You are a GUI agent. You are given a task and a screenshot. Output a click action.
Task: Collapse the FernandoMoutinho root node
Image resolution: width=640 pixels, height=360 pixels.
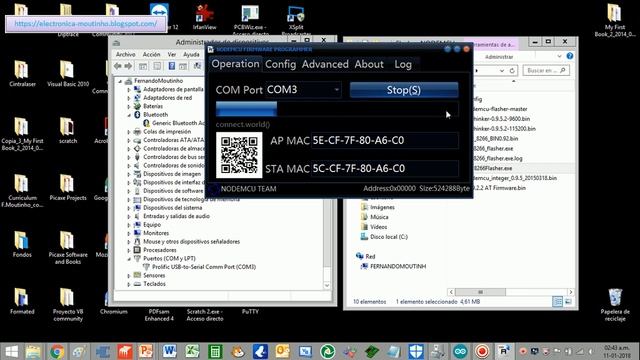click(x=120, y=81)
